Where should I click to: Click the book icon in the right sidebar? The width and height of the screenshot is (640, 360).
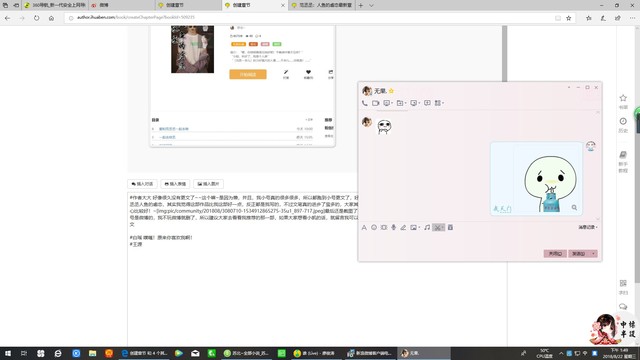623,155
